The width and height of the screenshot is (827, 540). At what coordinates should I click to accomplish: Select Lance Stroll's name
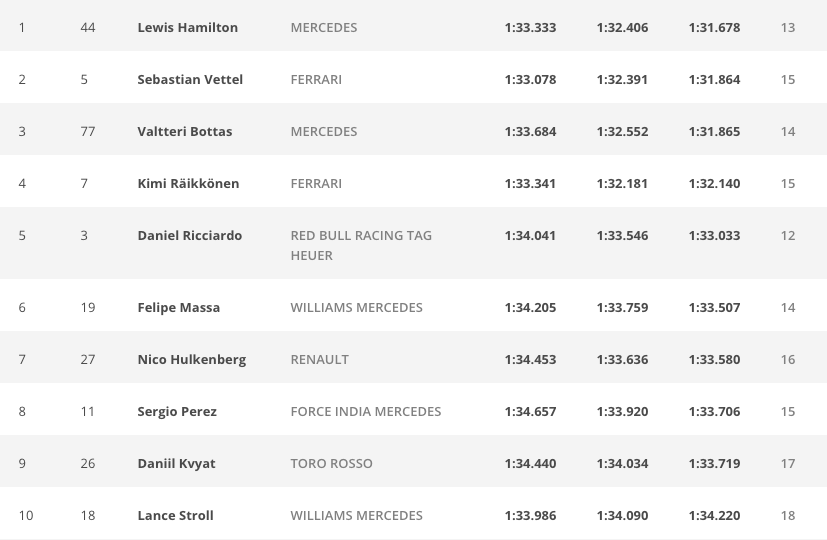point(175,515)
